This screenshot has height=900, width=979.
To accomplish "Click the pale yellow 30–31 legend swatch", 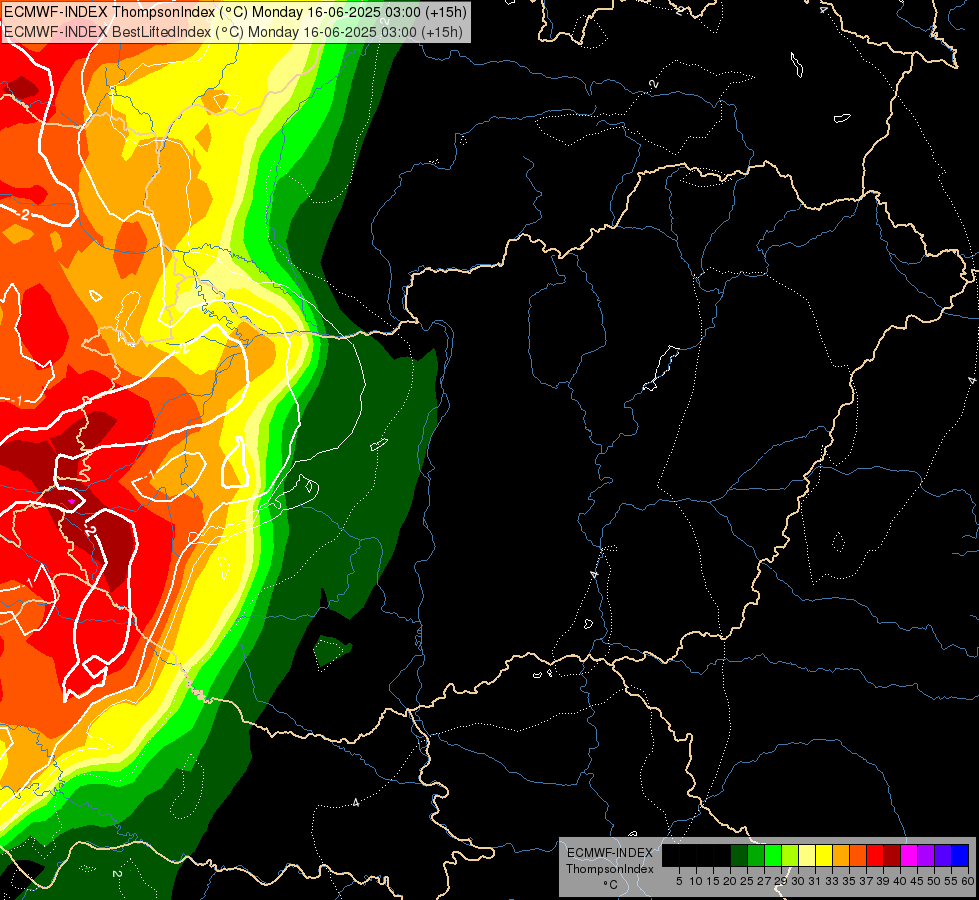I will pos(807,855).
